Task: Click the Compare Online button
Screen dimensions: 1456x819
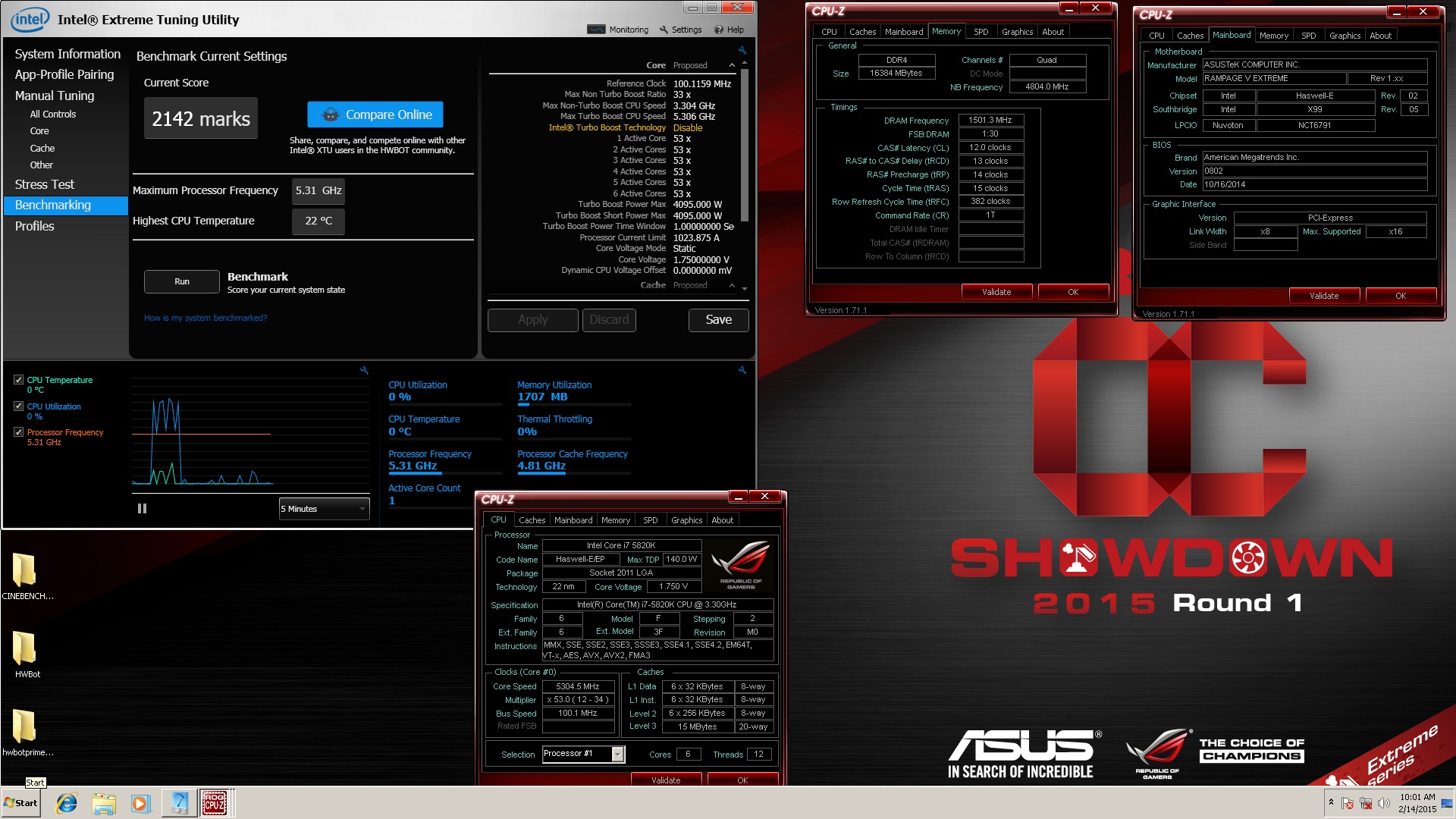Action: [x=375, y=115]
